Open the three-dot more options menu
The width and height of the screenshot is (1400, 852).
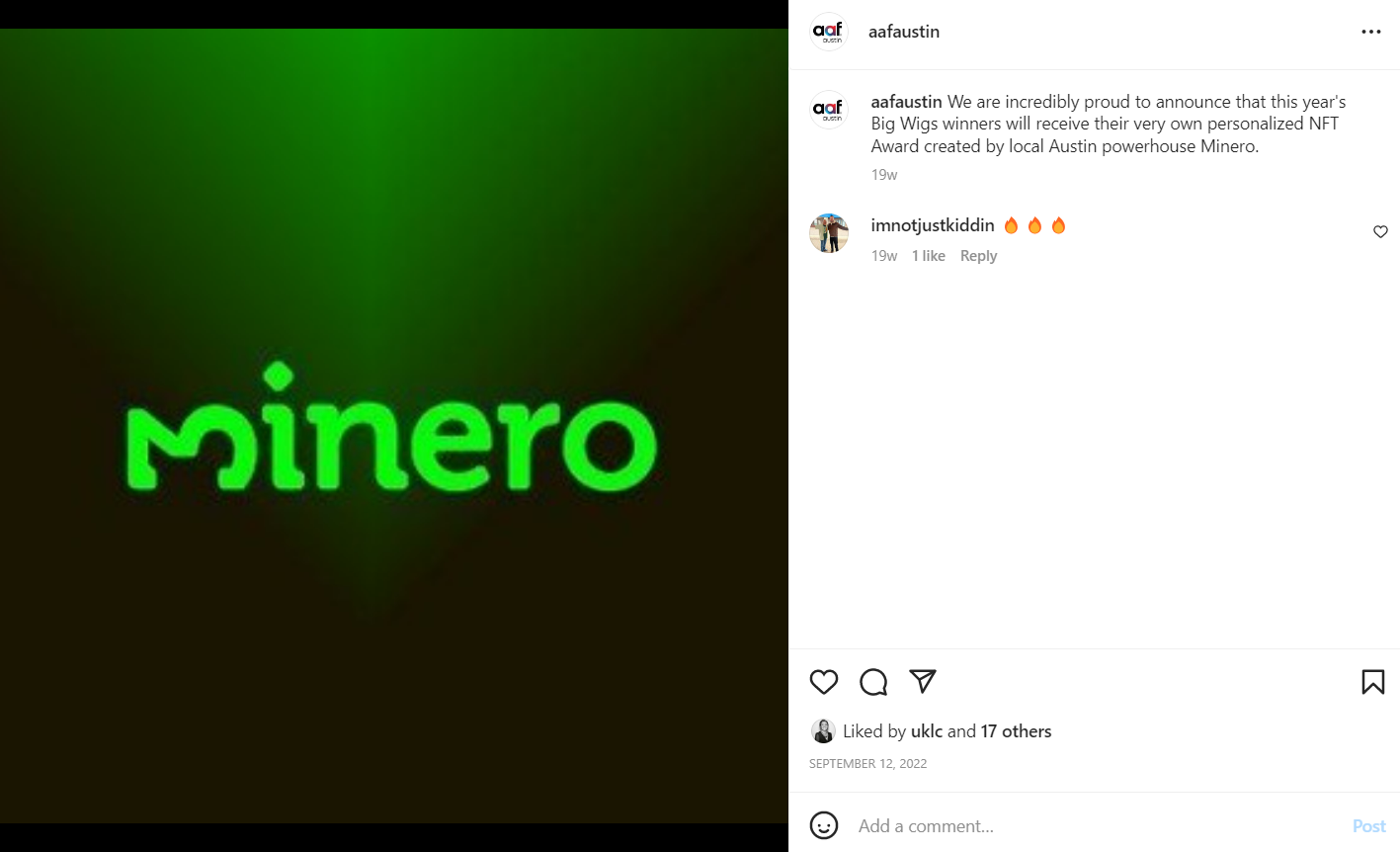[x=1371, y=32]
